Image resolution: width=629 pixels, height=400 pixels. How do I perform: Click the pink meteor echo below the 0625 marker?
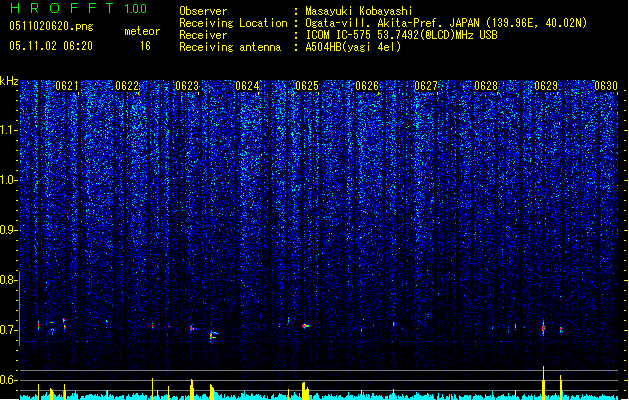click(x=305, y=326)
